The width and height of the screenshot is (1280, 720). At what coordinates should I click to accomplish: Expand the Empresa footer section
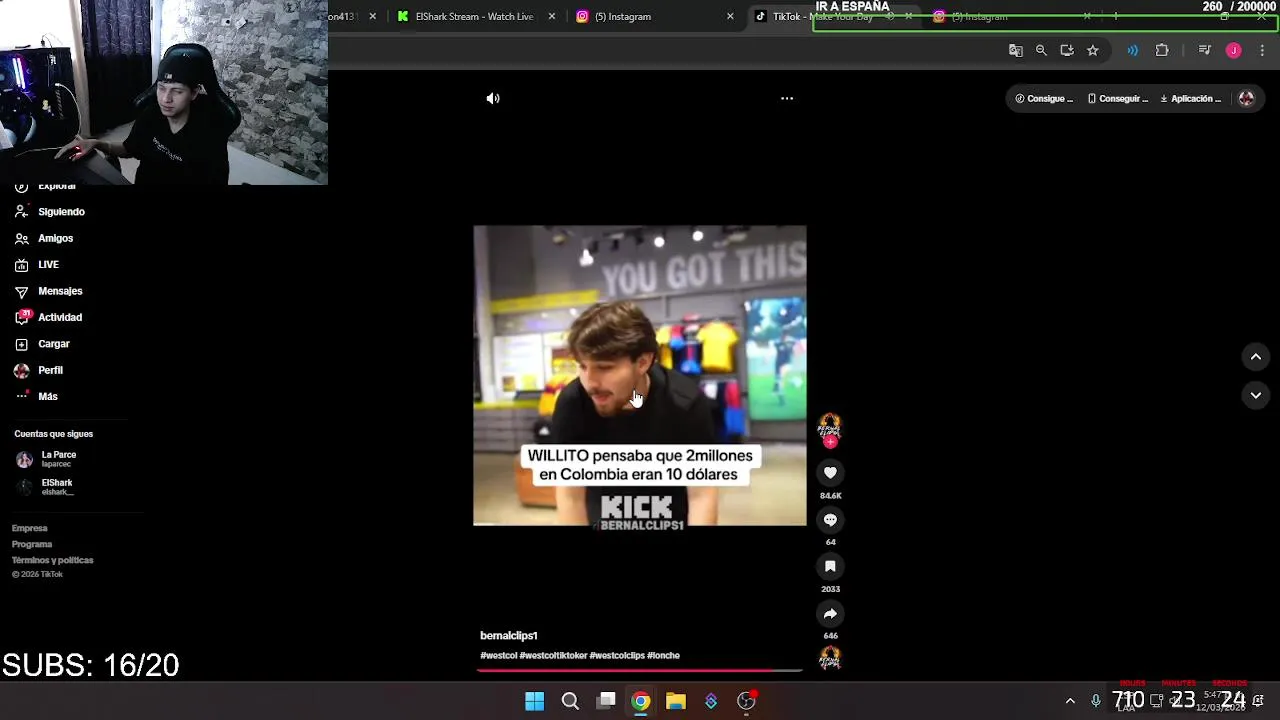coord(29,528)
